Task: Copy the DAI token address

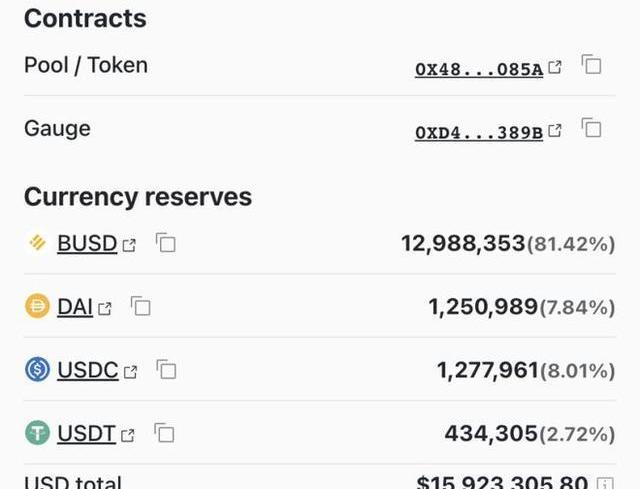Action: [141, 307]
